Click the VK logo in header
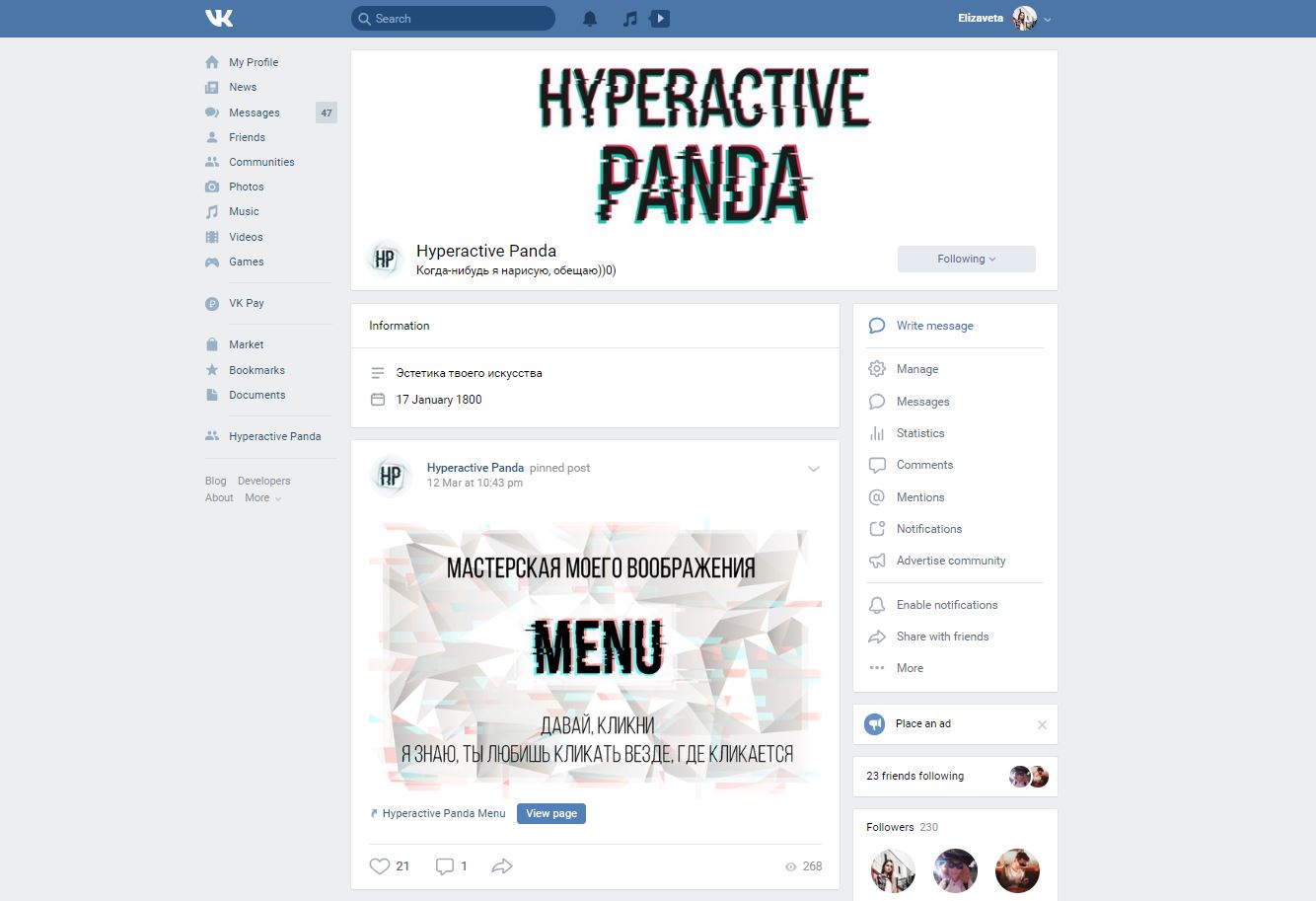The image size is (1316, 901). click(x=219, y=18)
